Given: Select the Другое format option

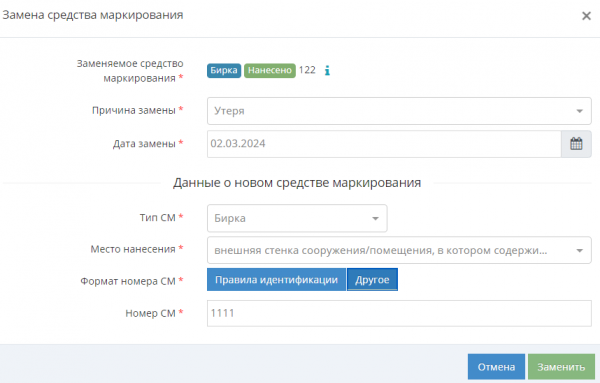Looking at the screenshot, I should (x=372, y=280).
